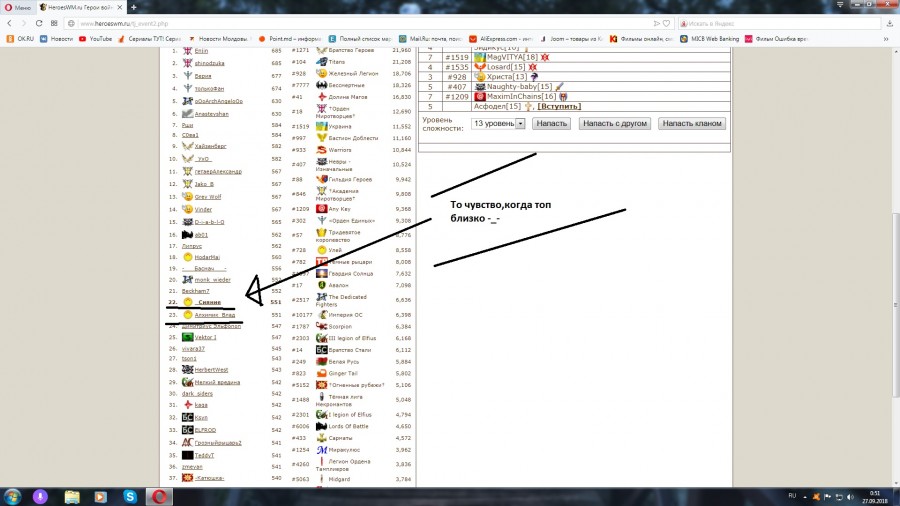
Task: Open the AliExpress.com bookmark
Action: click(501, 39)
